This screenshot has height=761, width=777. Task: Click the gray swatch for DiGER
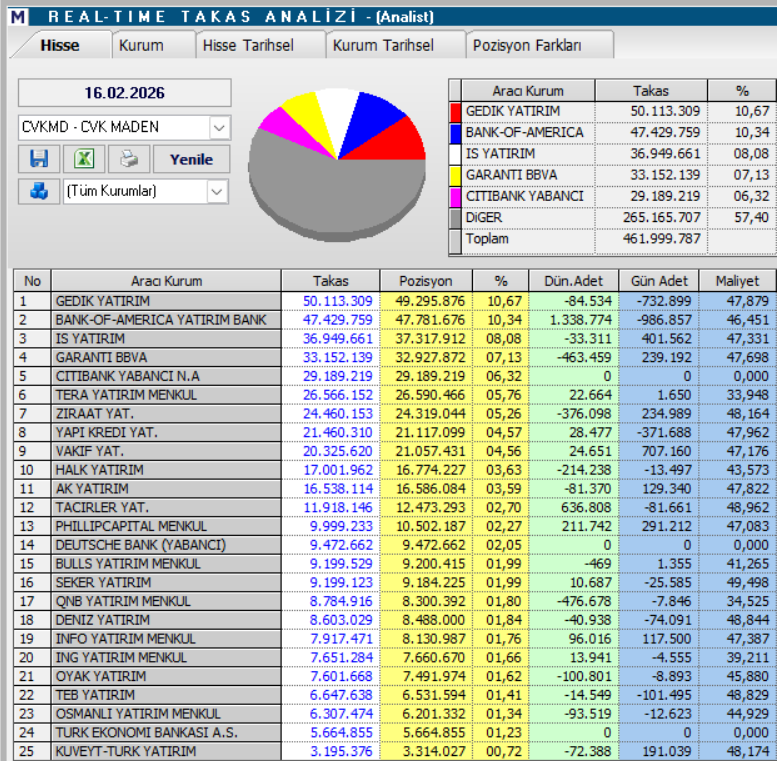click(x=455, y=218)
